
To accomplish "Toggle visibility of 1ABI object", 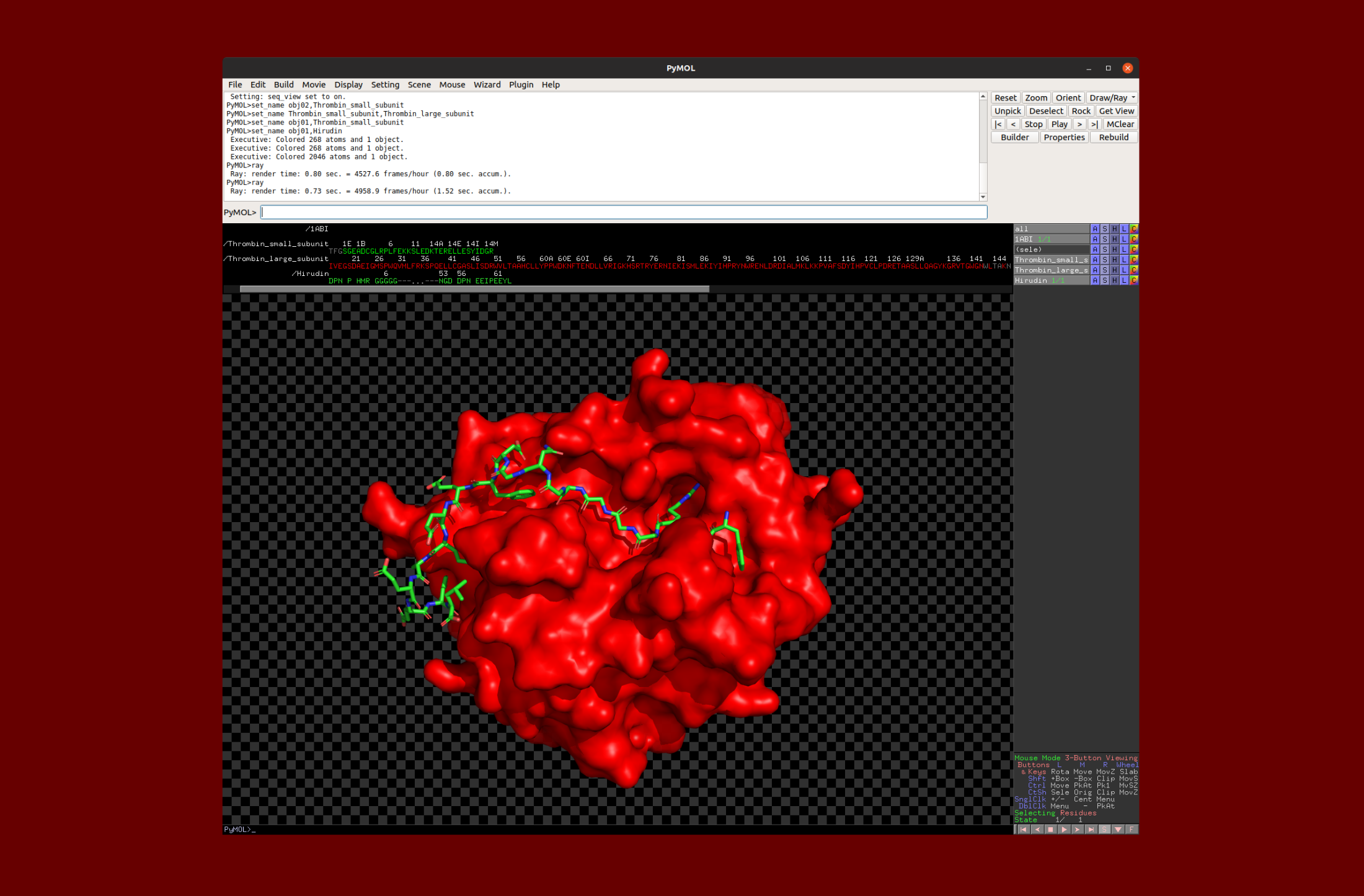I will (x=1052, y=239).
